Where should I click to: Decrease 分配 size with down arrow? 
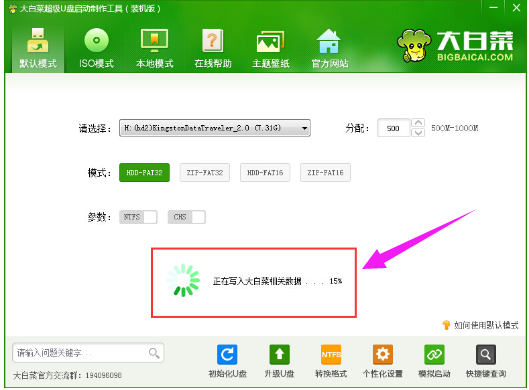coord(418,133)
